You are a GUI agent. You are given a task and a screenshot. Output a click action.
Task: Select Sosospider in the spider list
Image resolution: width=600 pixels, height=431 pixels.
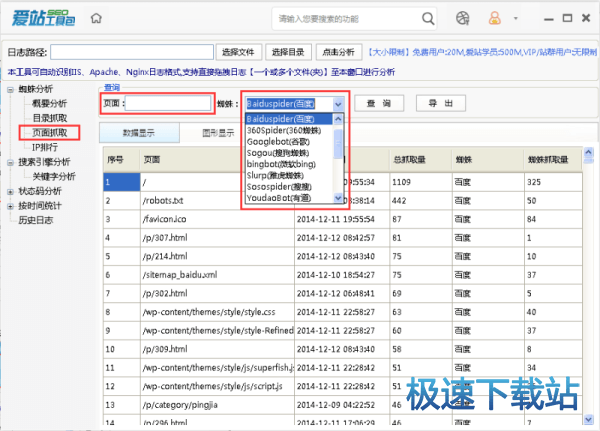pos(289,187)
